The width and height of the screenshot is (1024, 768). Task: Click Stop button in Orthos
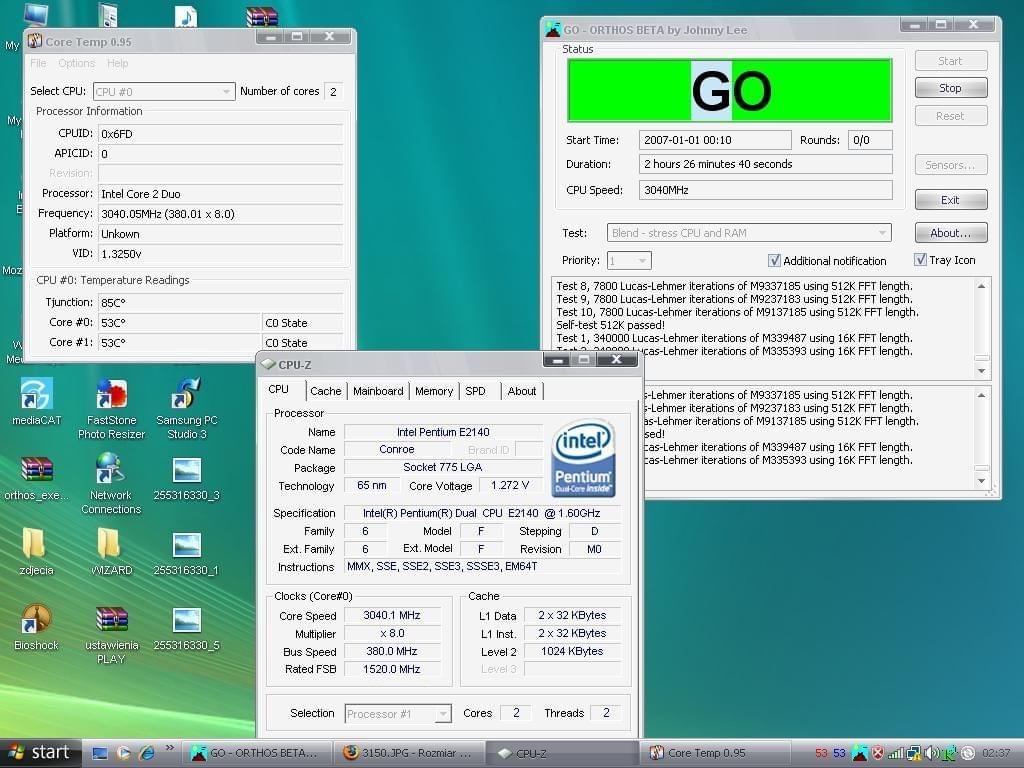(950, 88)
